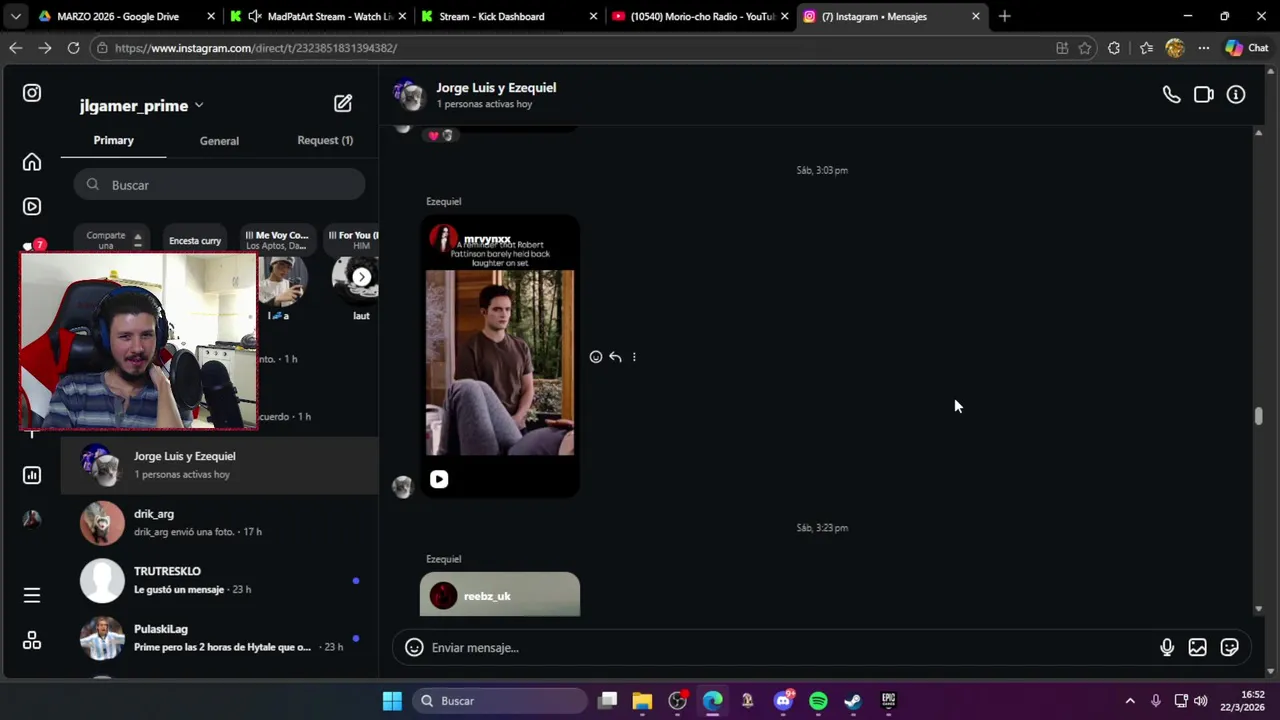Attach a photo with the image icon
Image resolution: width=1280 pixels, height=720 pixels.
1197,648
